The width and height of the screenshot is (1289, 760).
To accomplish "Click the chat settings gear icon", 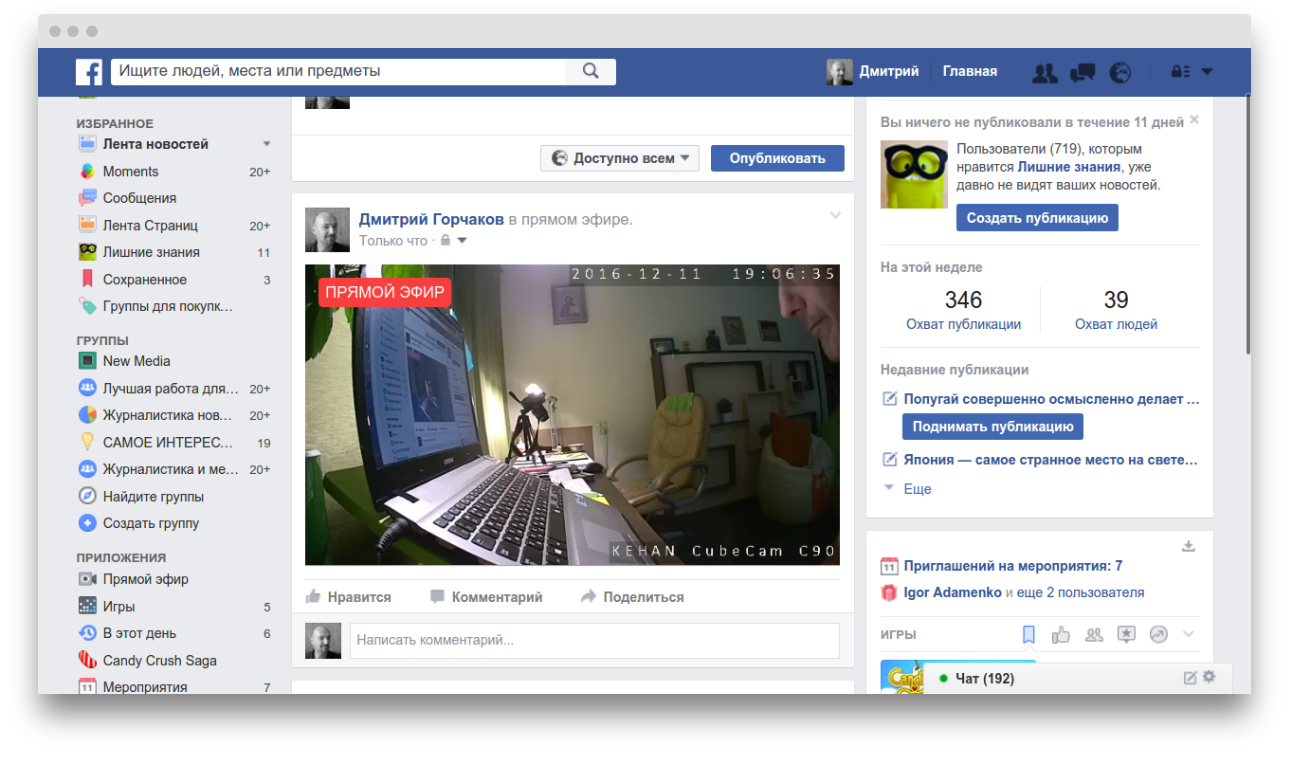I will tap(1209, 677).
